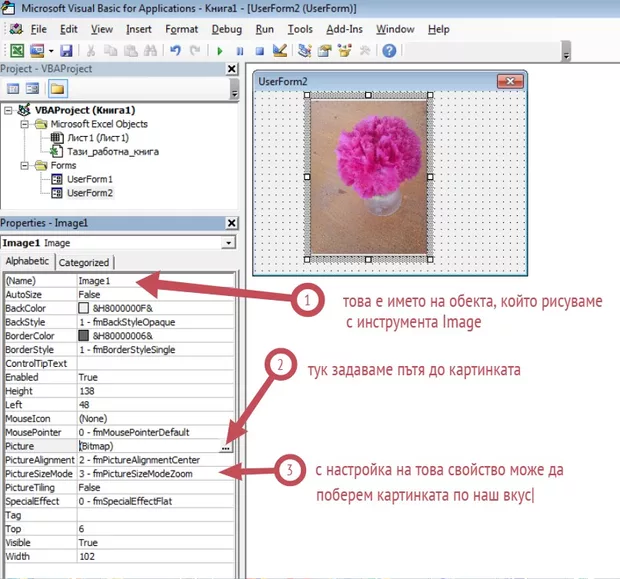This screenshot has width=620, height=579.
Task: Click the BackColor color swatch
Action: (85, 308)
